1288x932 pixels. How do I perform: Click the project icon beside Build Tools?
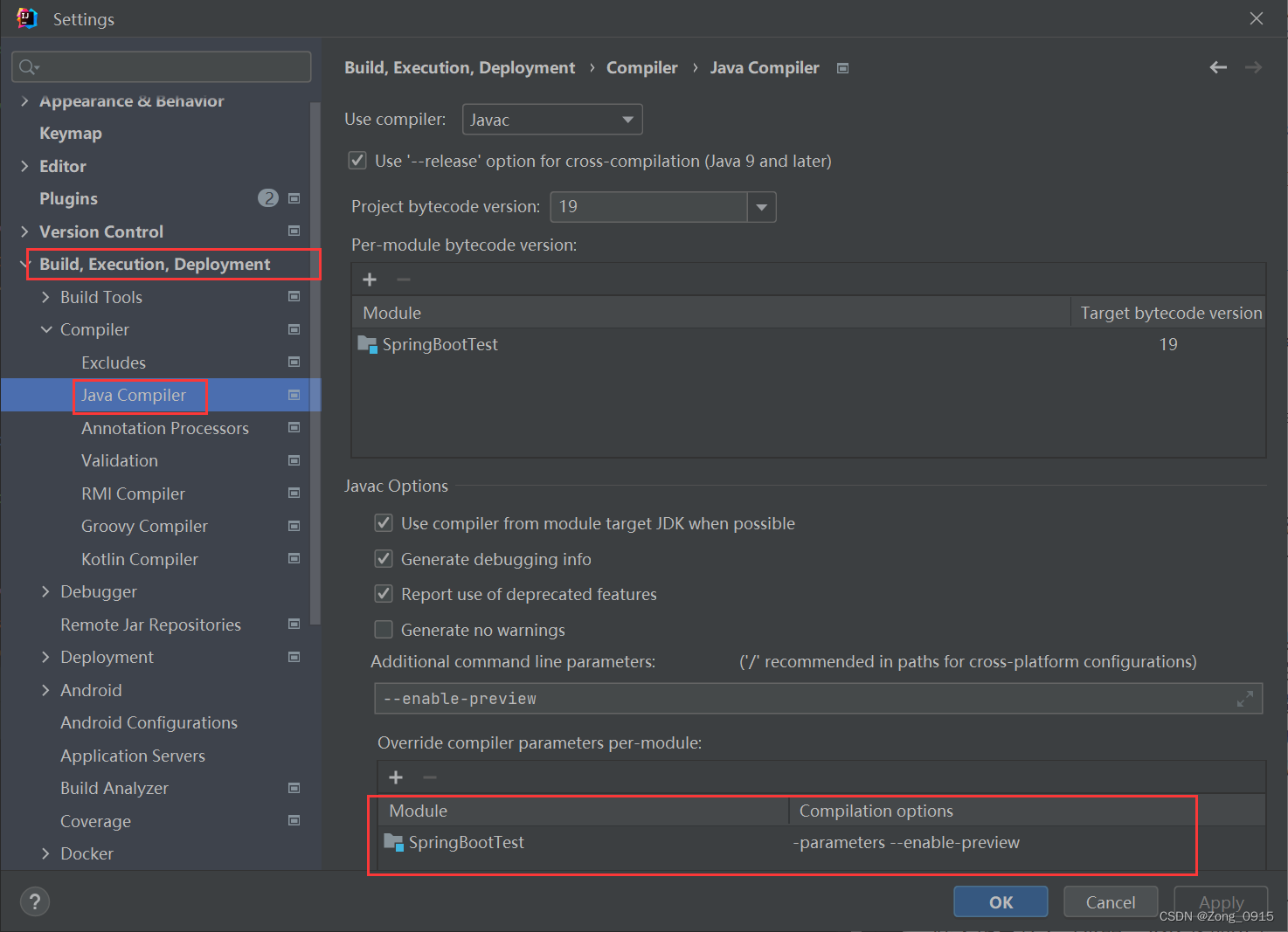point(294,296)
